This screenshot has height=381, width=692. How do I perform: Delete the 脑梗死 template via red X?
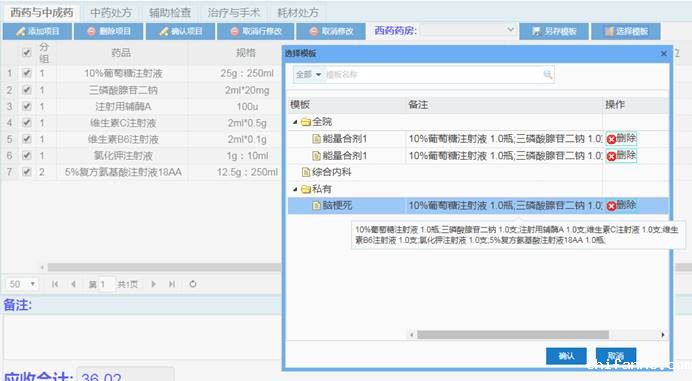[611, 206]
